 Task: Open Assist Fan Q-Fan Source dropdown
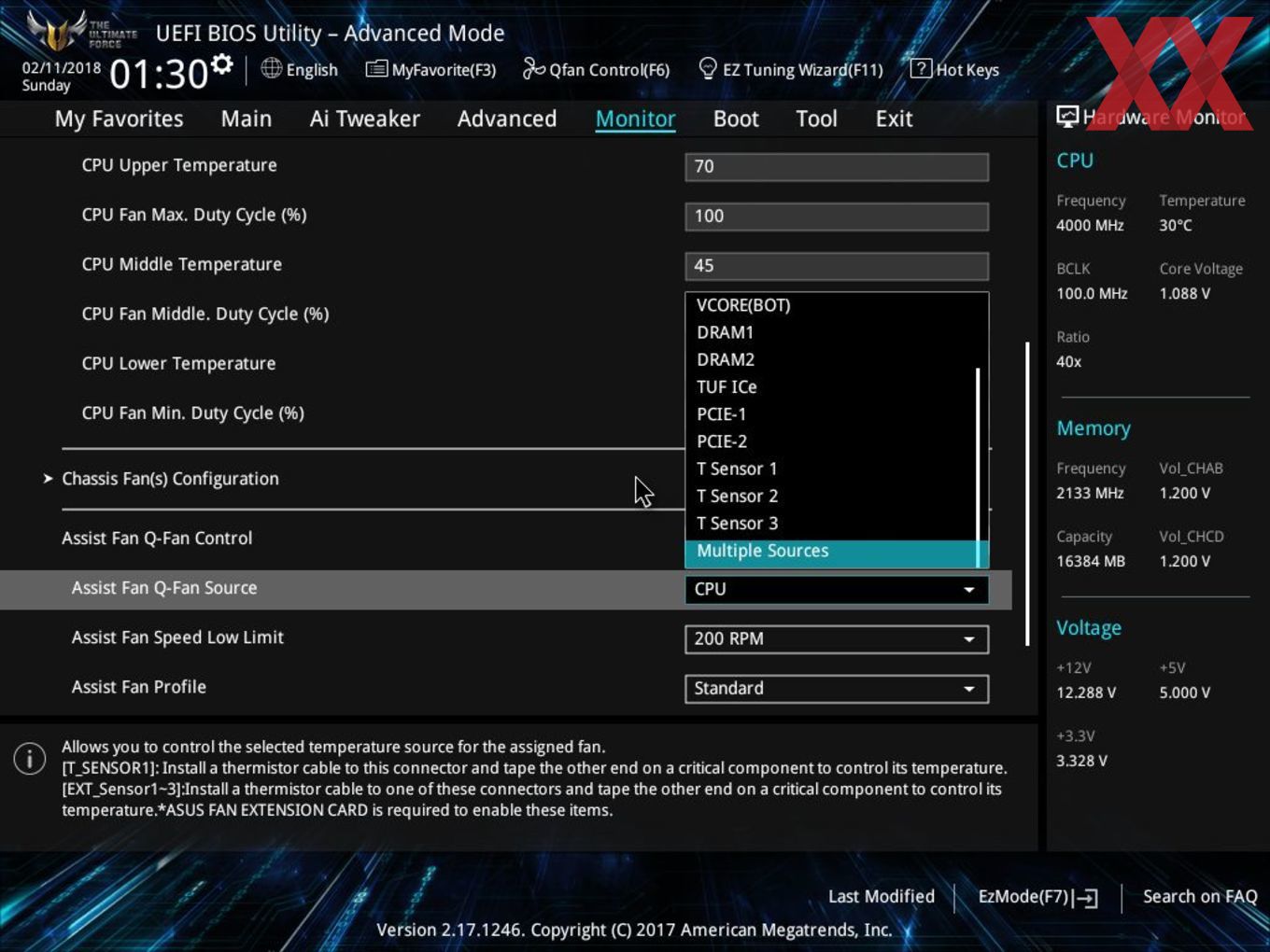836,590
